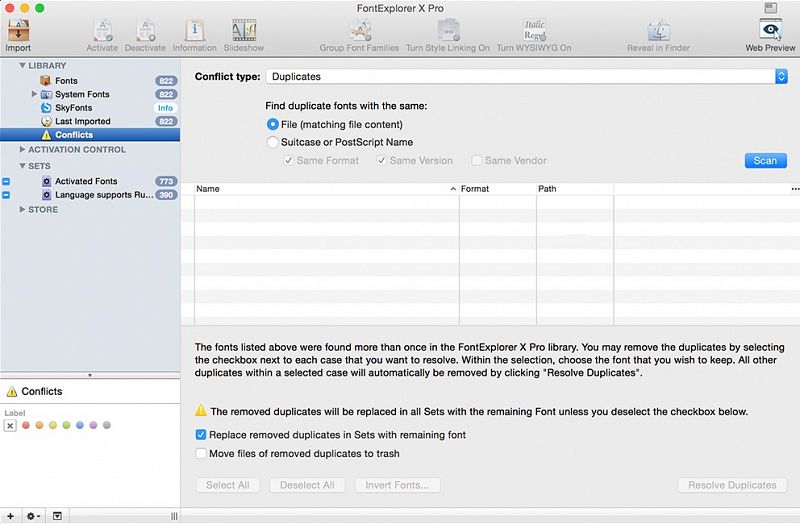Start the Slideshow from the toolbar
This screenshot has width=800, height=524.
point(245,32)
